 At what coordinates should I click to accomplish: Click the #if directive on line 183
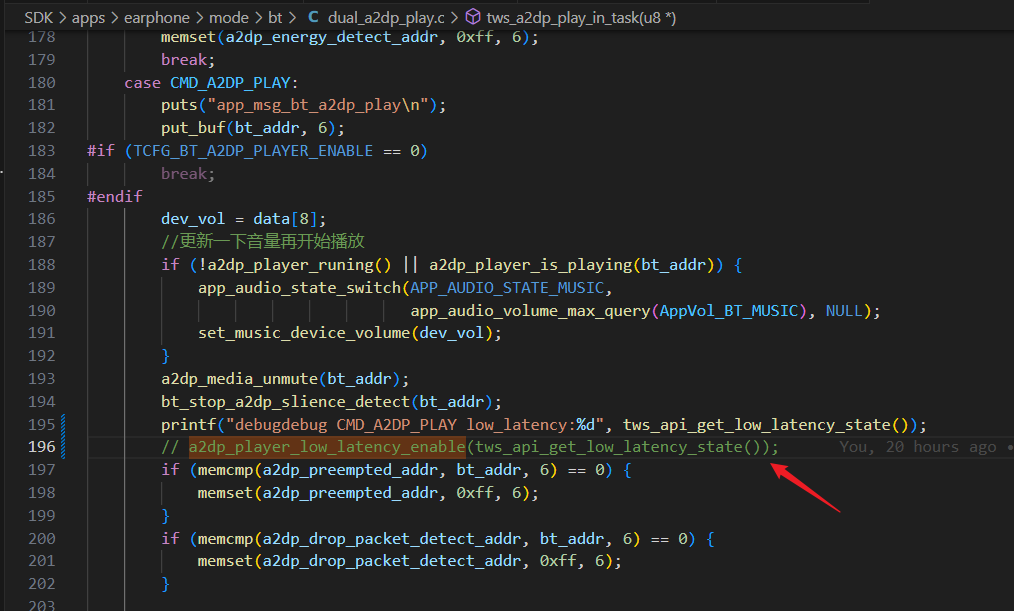(101, 151)
